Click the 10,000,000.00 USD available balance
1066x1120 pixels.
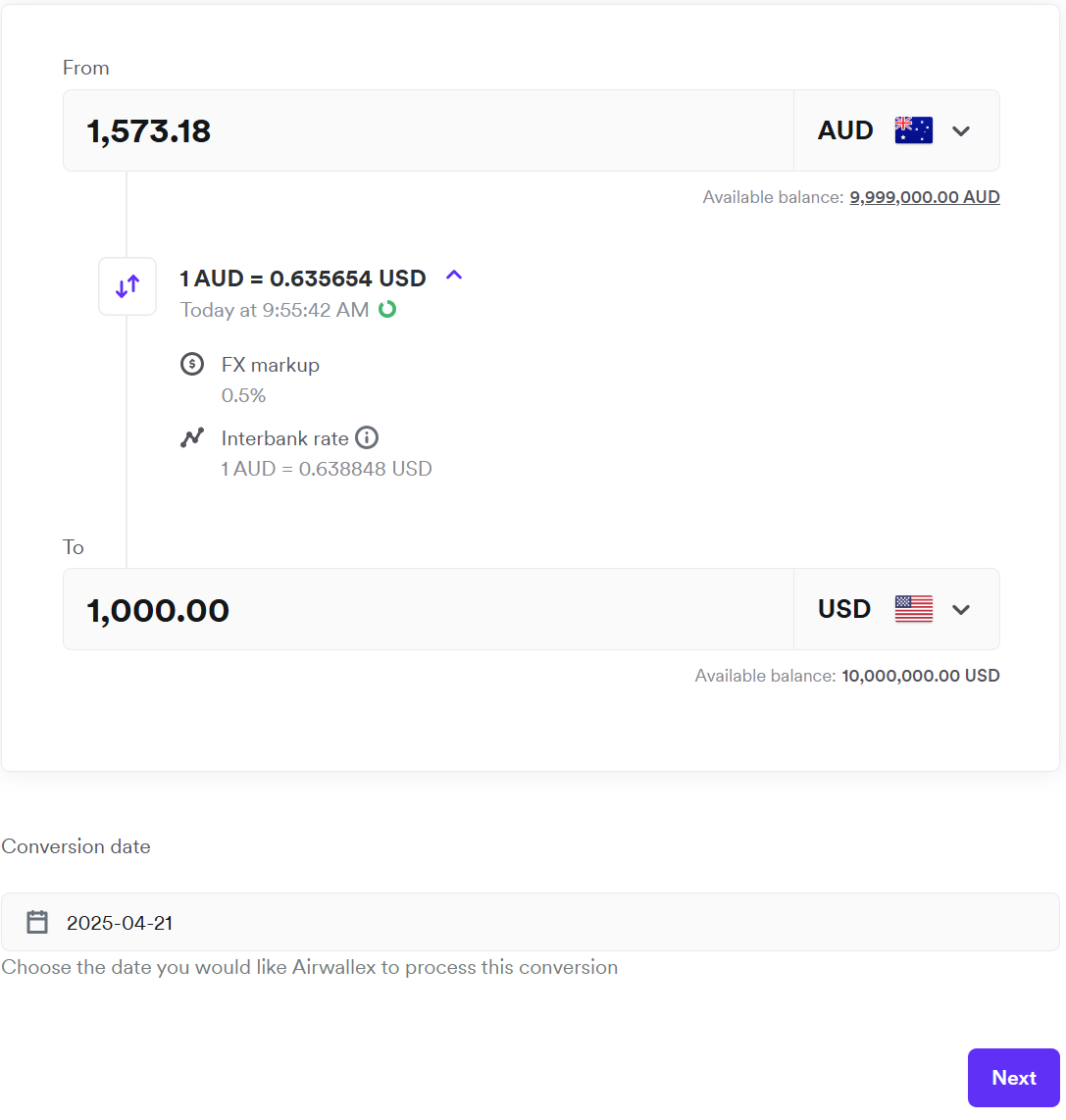click(920, 676)
